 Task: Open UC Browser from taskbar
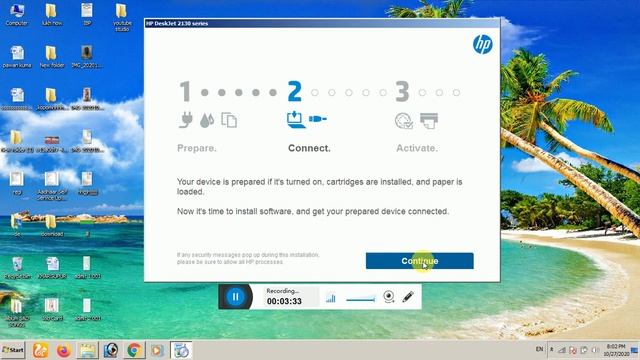40,350
